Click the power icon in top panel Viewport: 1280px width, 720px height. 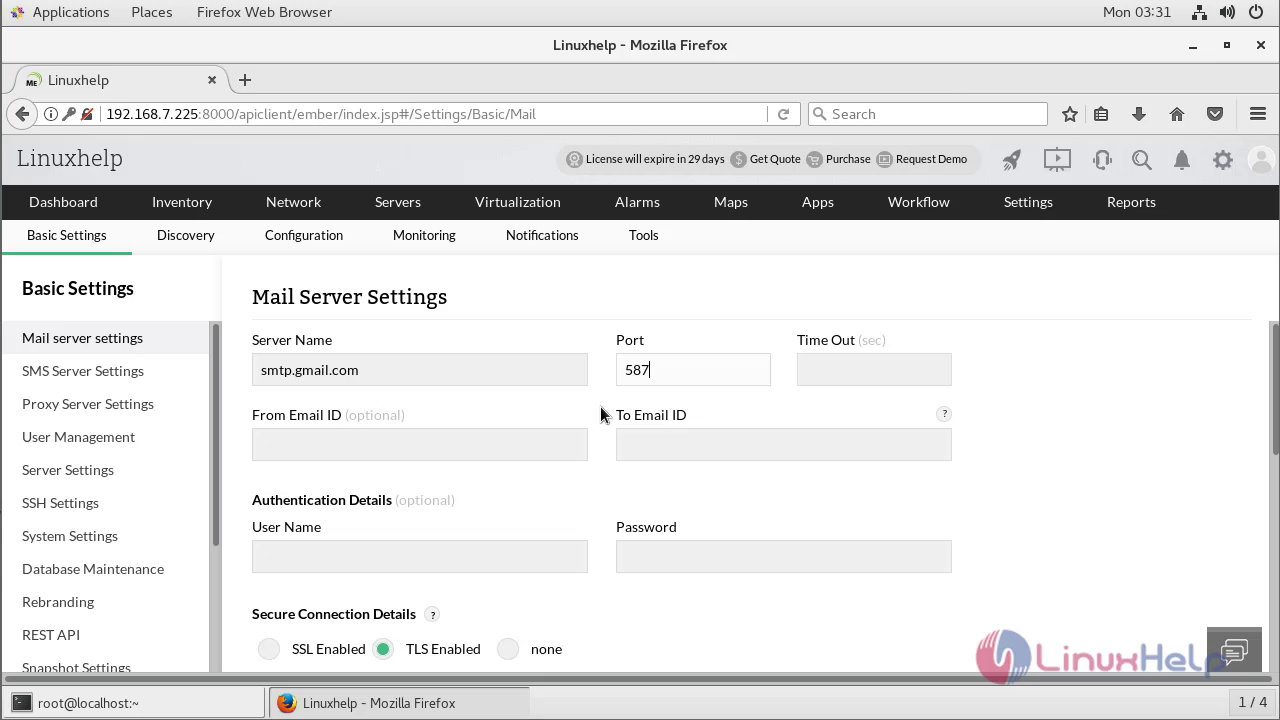tap(1257, 12)
